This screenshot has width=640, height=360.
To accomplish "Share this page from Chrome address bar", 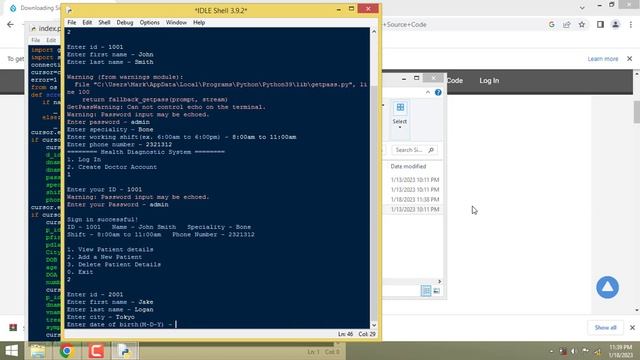I will pyautogui.click(x=567, y=24).
